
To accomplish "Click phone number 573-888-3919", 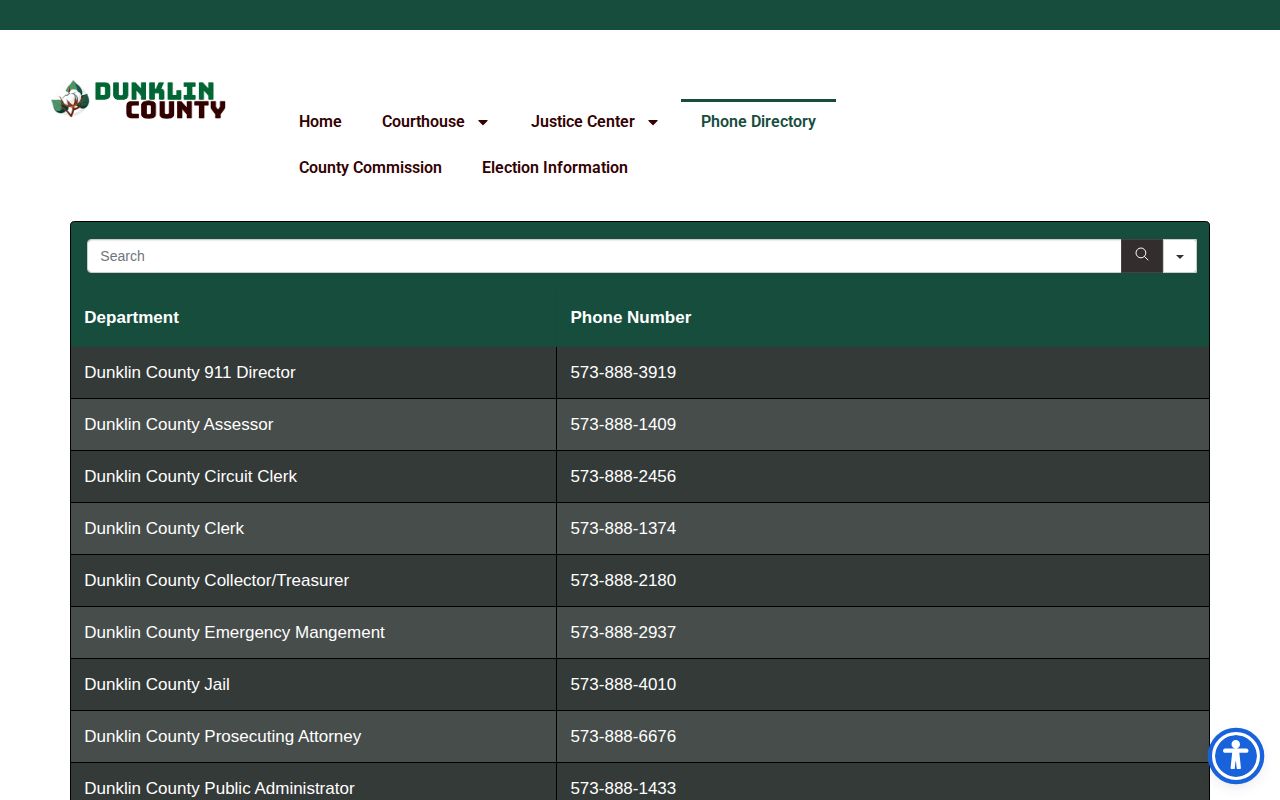I will (623, 372).
